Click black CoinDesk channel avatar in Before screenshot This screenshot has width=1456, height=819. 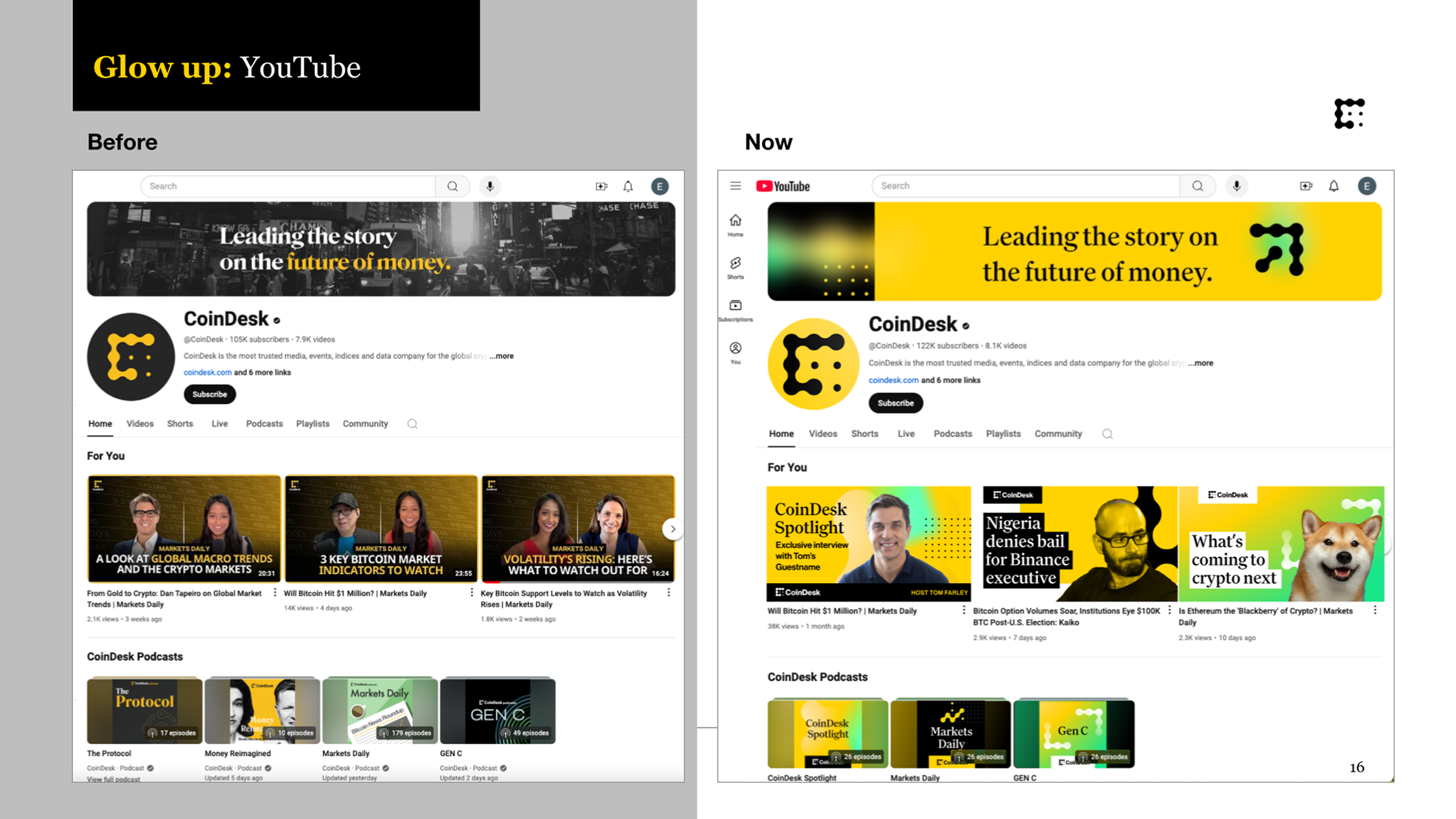(x=131, y=357)
